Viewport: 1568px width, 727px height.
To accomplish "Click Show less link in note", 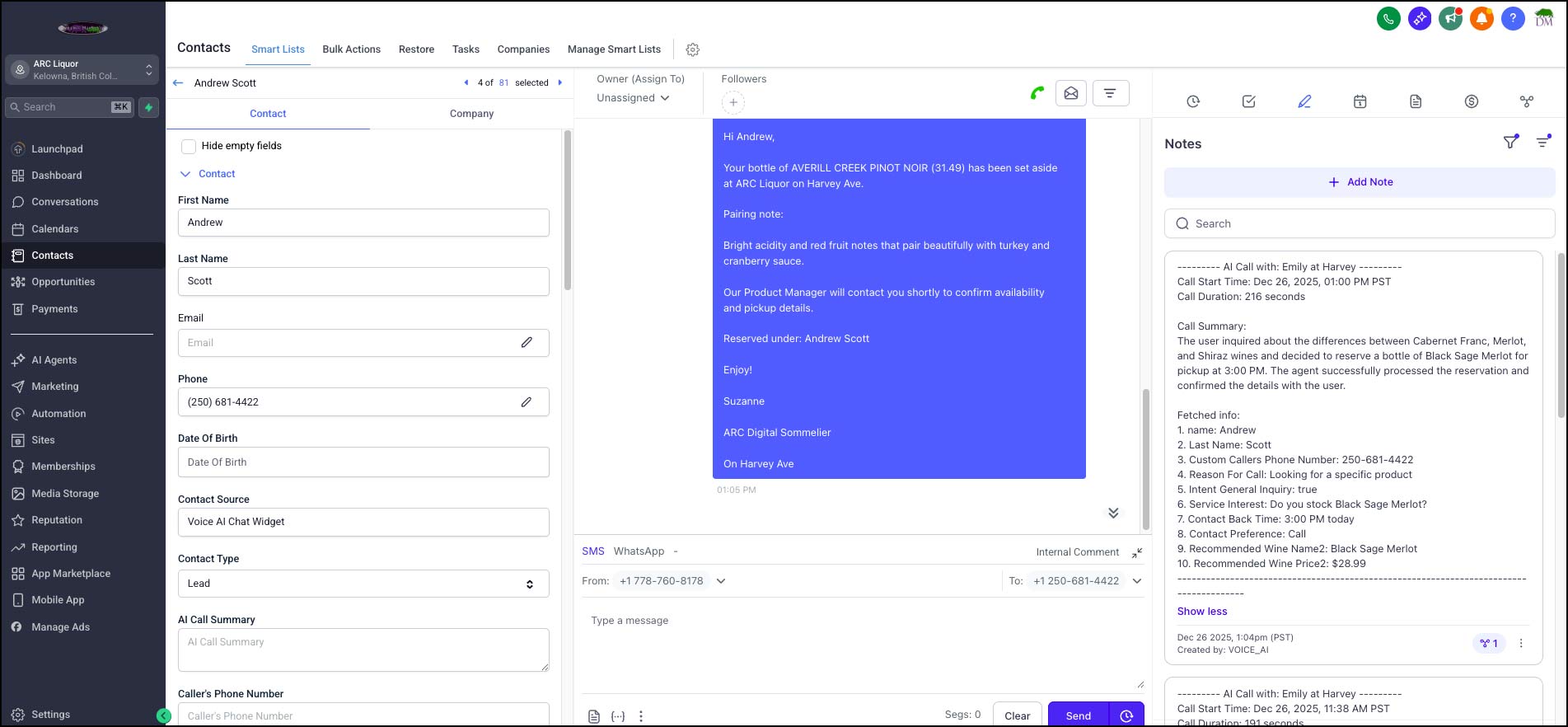I will (1201, 612).
